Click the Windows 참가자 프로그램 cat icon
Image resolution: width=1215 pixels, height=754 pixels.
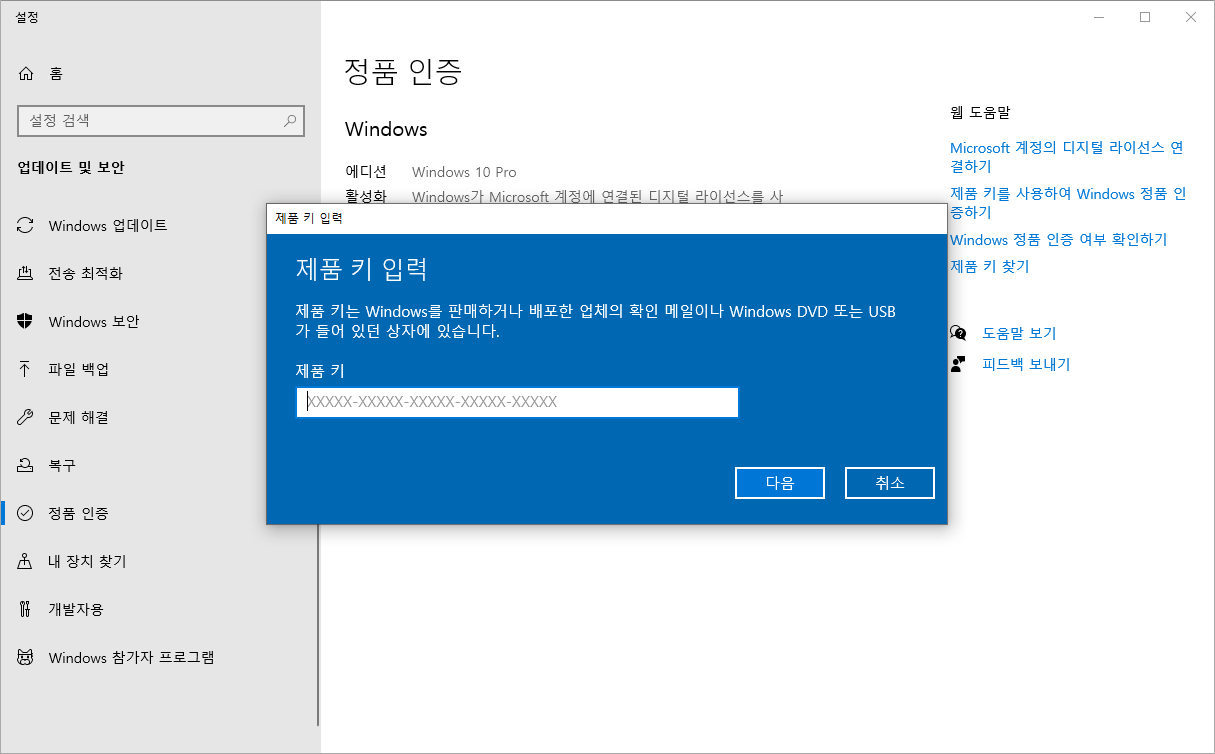pos(26,657)
